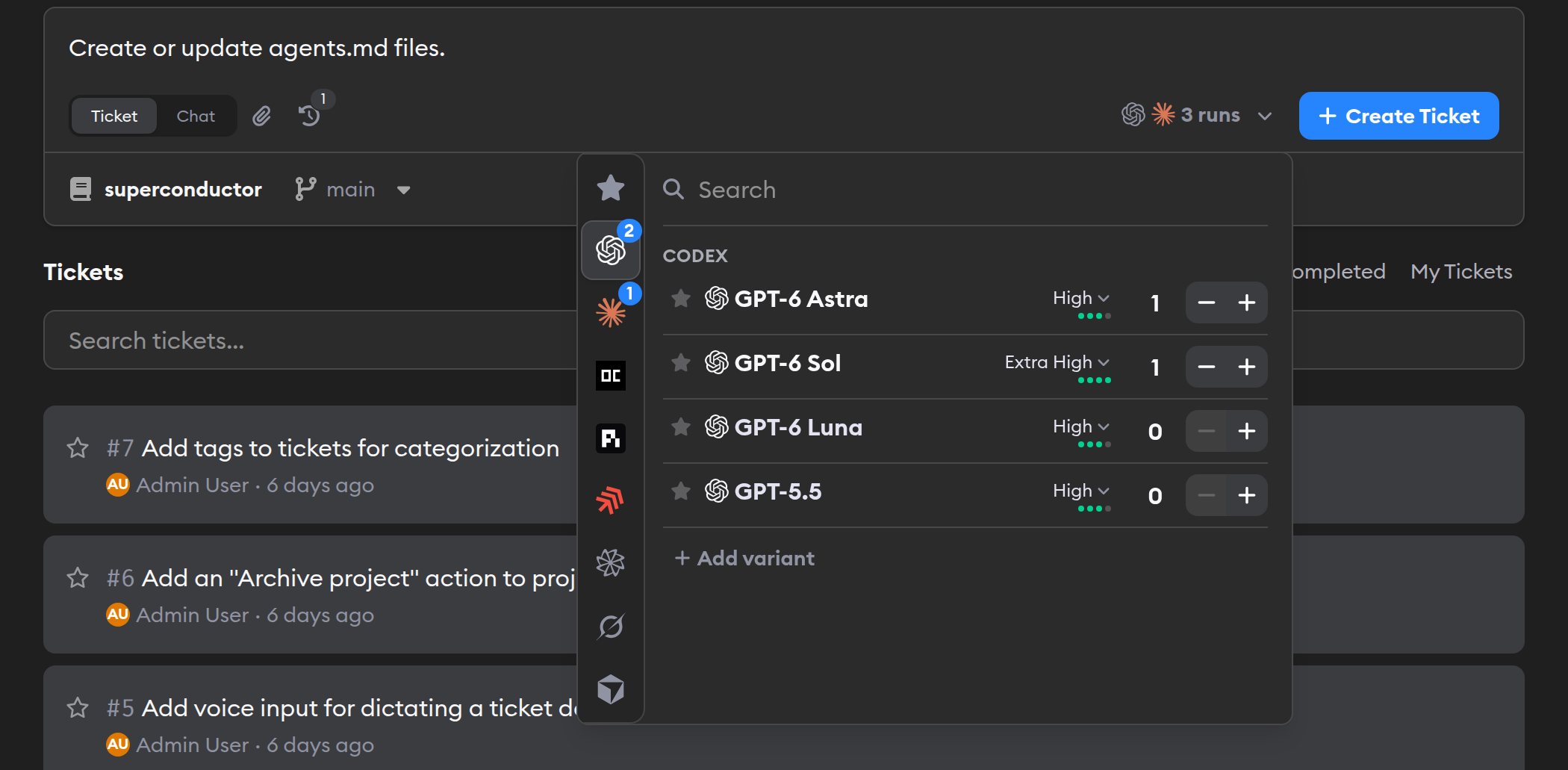The image size is (1568, 770).
Task: Click the ticket description text box
Action: coord(783,49)
